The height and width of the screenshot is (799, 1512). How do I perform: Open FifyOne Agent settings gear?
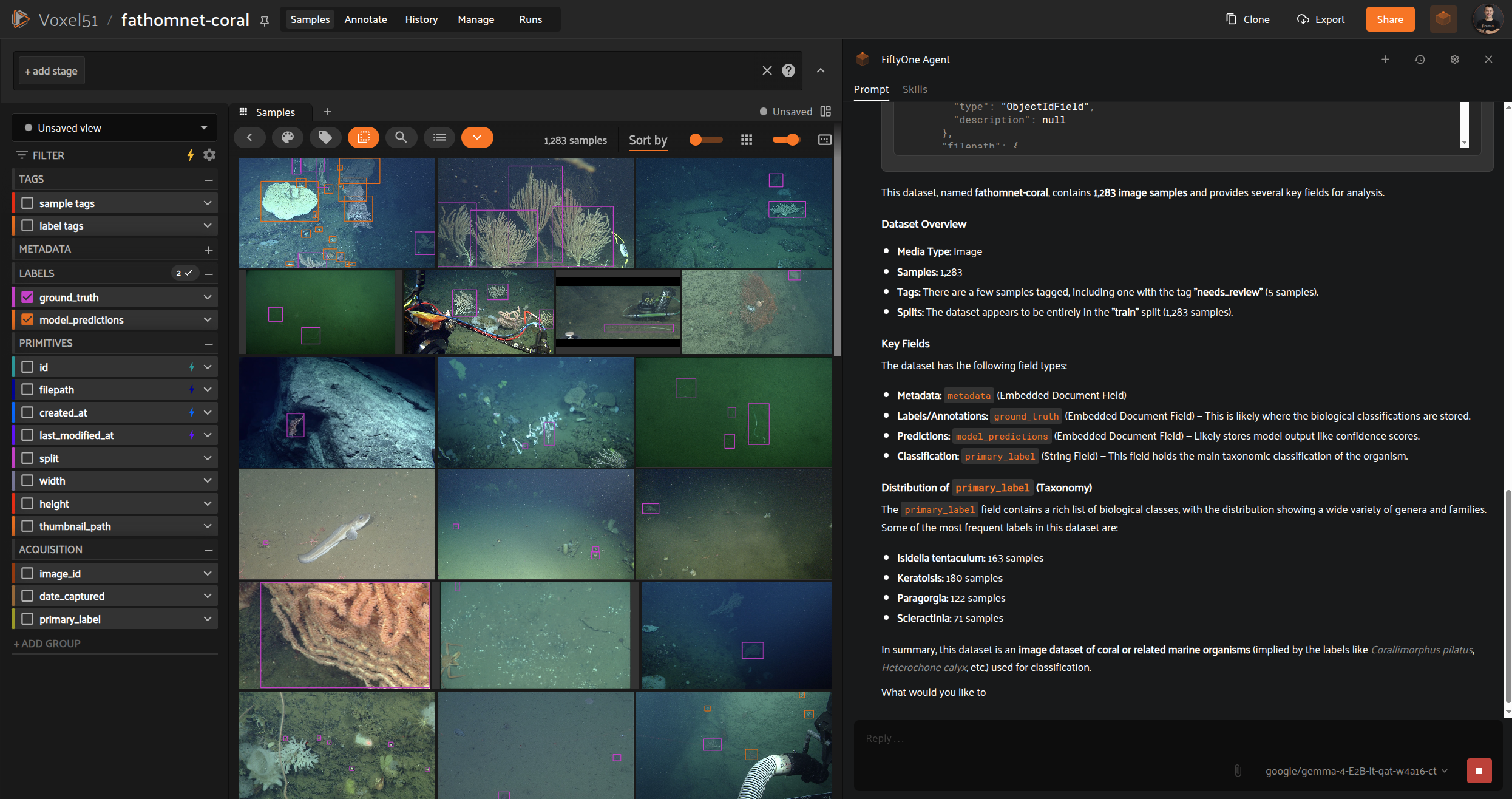pos(1454,59)
